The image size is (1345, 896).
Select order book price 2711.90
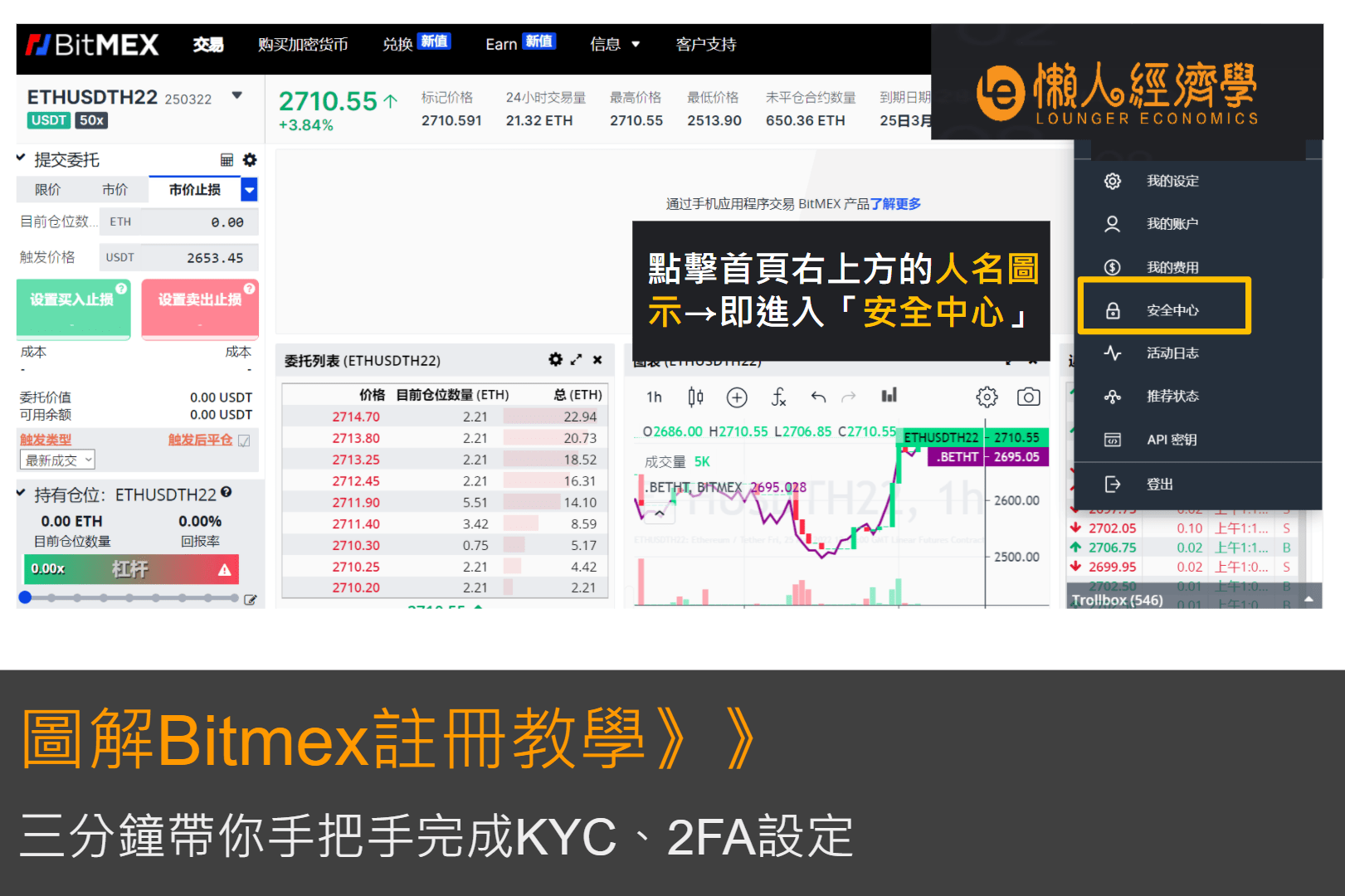click(x=356, y=503)
